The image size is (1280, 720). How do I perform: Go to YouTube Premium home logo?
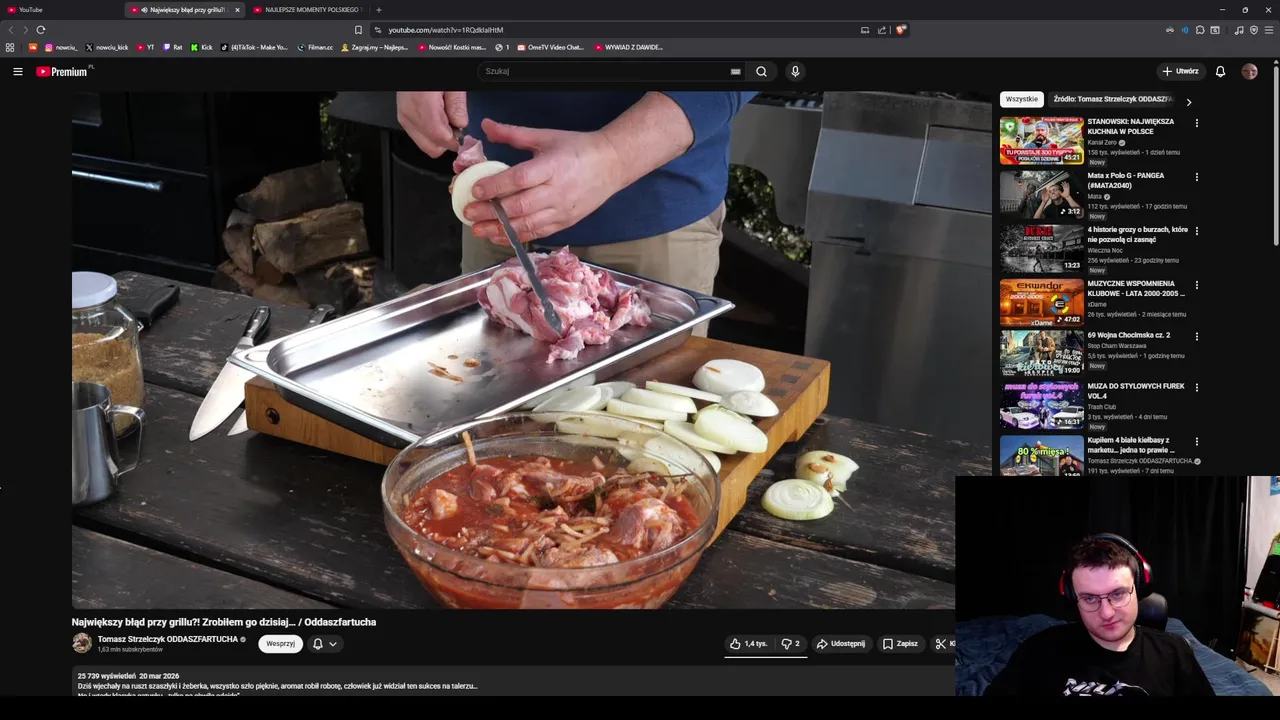click(62, 71)
